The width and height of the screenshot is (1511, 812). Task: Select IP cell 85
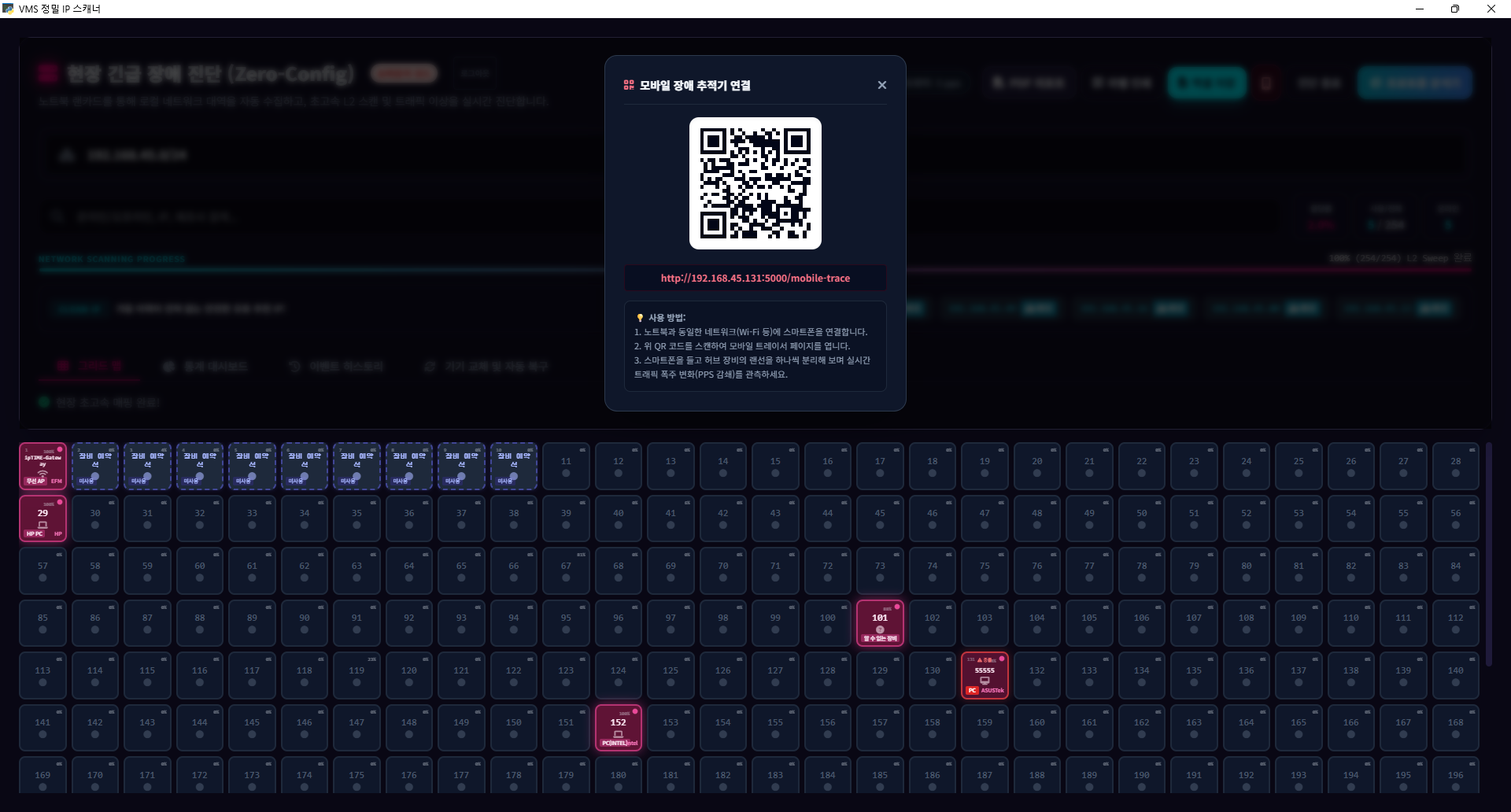(42, 623)
